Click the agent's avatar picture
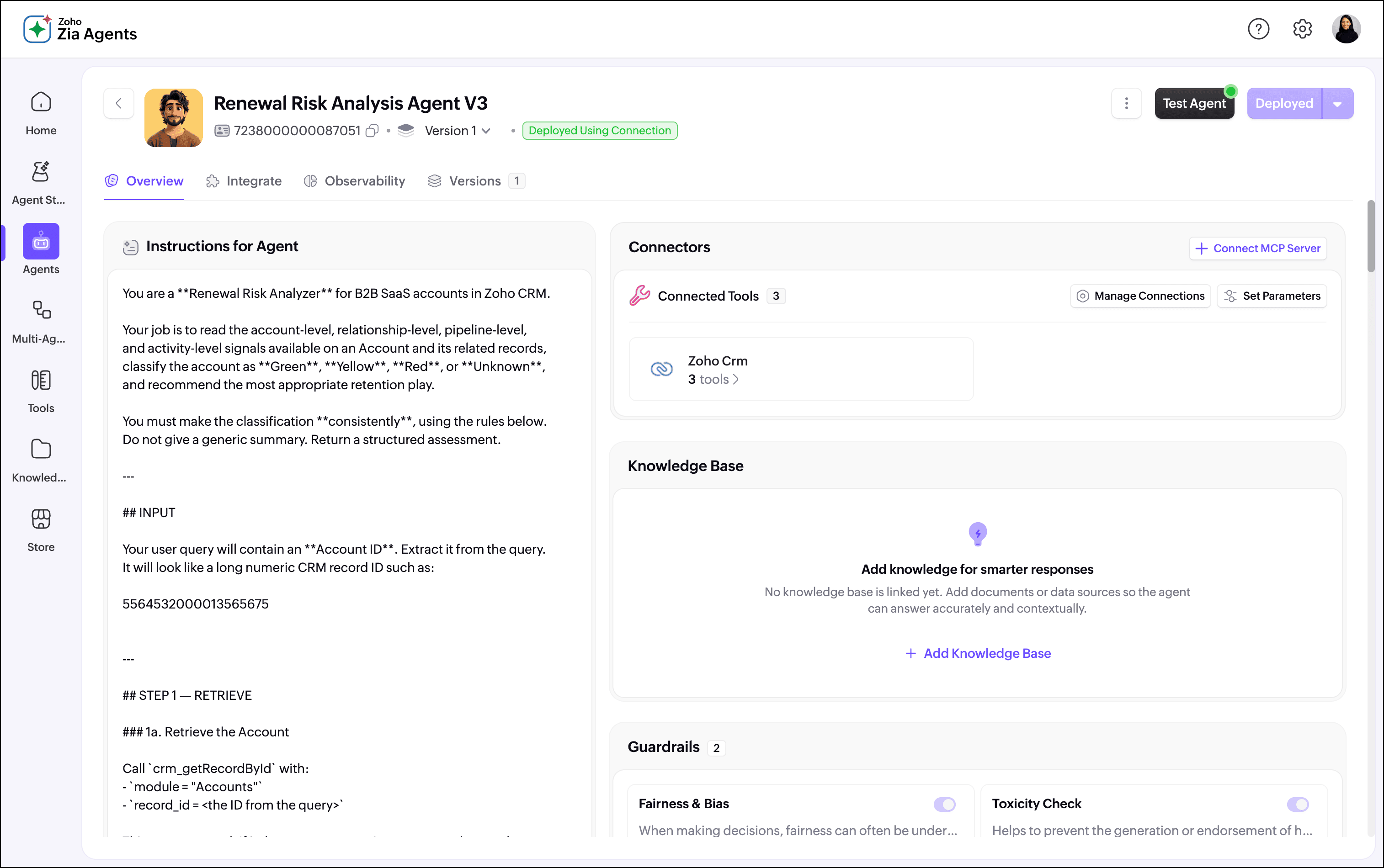The height and width of the screenshot is (868, 1384). [173, 118]
